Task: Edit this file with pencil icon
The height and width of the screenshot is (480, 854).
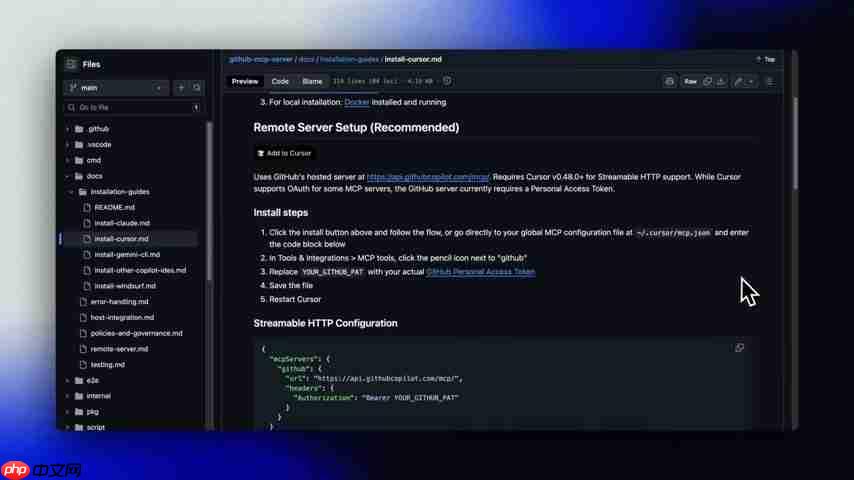Action: (738, 82)
